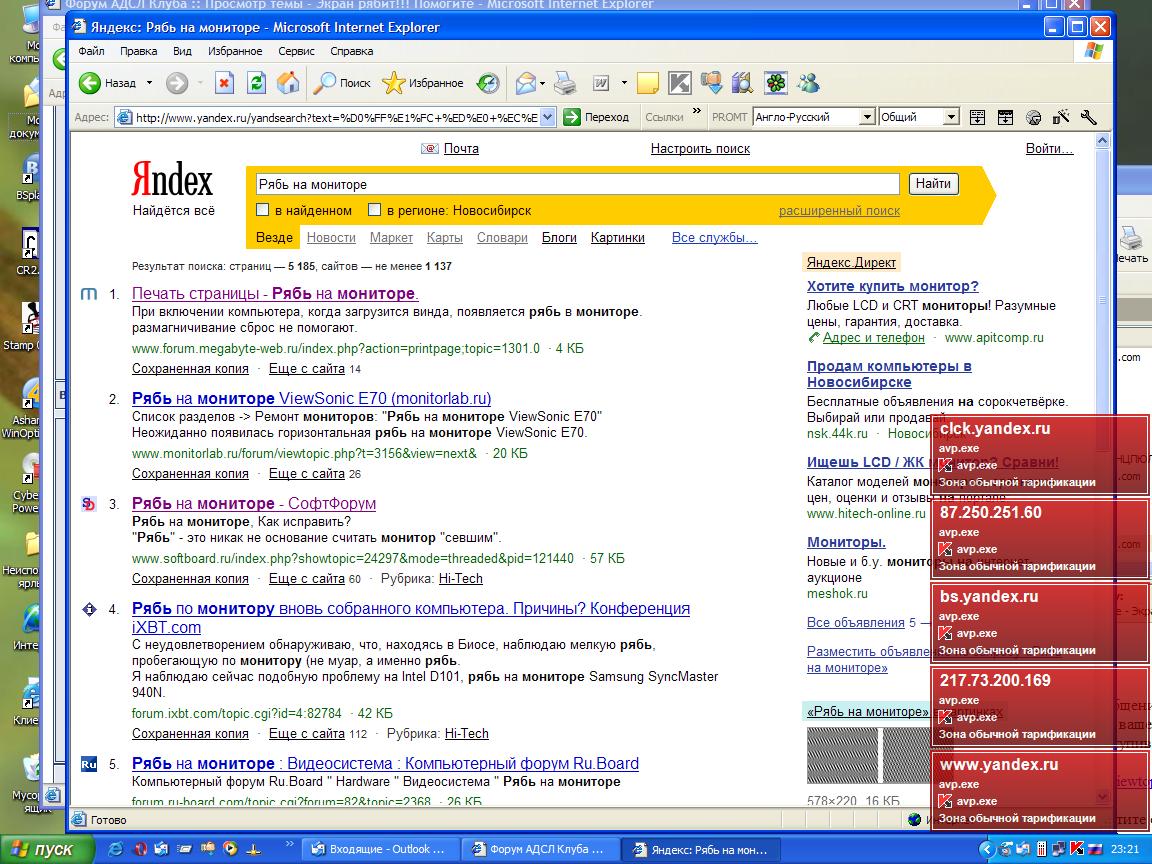Expand the Mail button dropdown arrow
Image resolution: width=1152 pixels, height=864 pixels.
click(543, 83)
